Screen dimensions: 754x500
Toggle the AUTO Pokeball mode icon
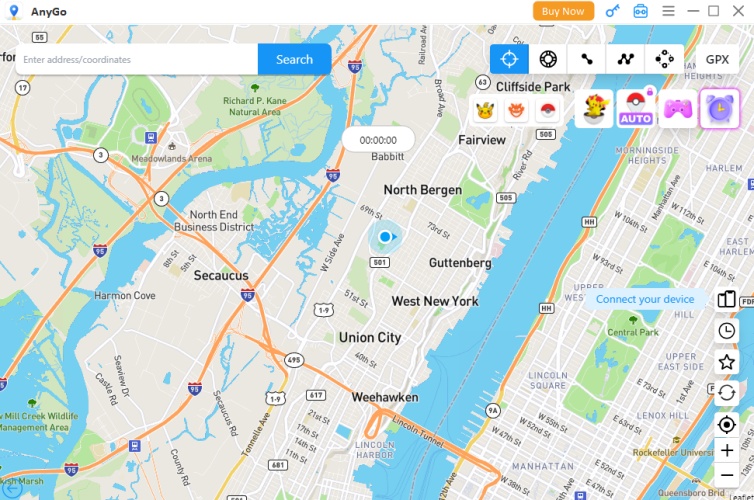[x=636, y=109]
